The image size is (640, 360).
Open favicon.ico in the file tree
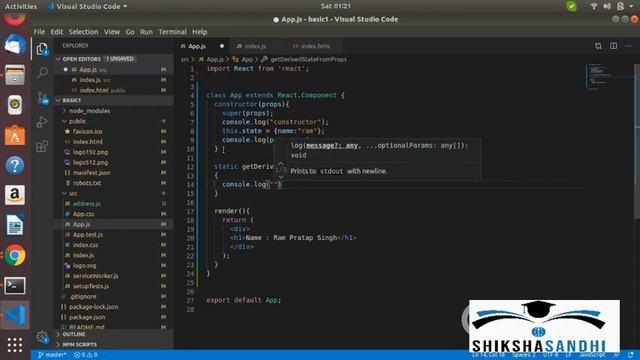[x=87, y=131]
